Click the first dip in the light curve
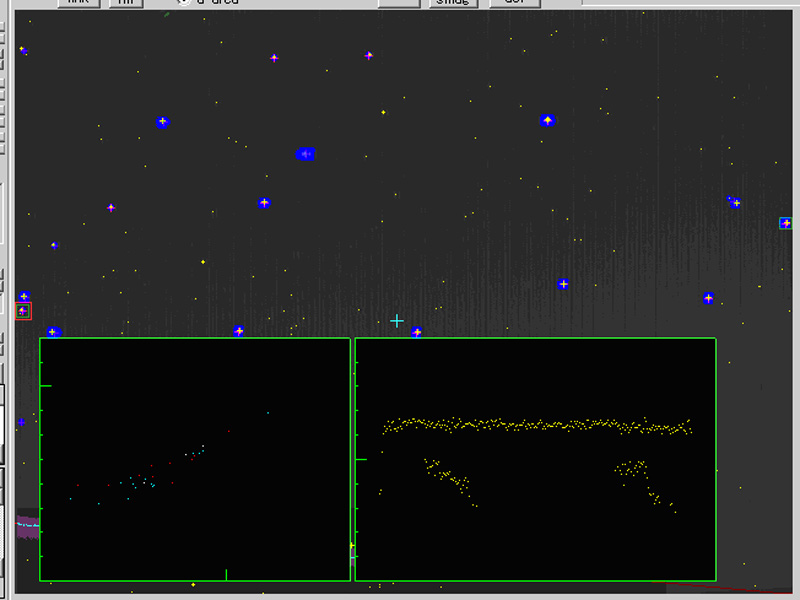This screenshot has width=800, height=600. pos(450,480)
